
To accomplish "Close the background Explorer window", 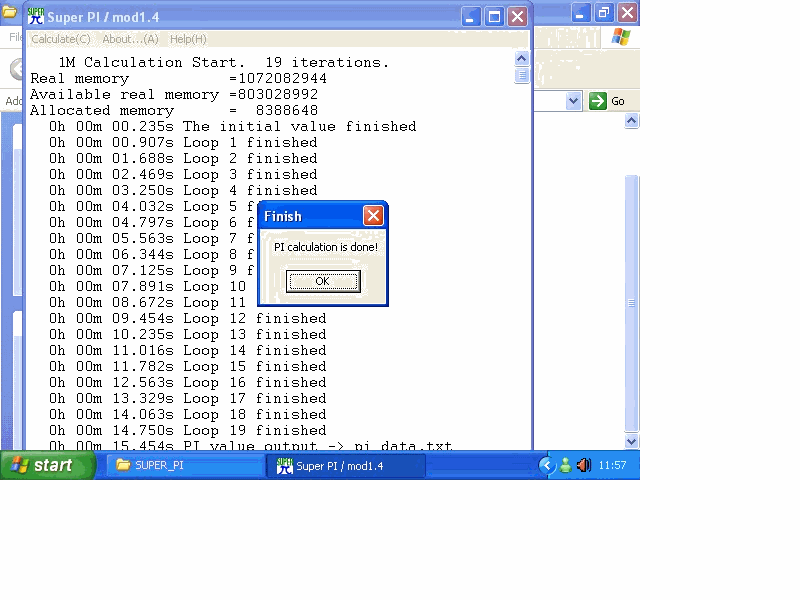I will 628,12.
